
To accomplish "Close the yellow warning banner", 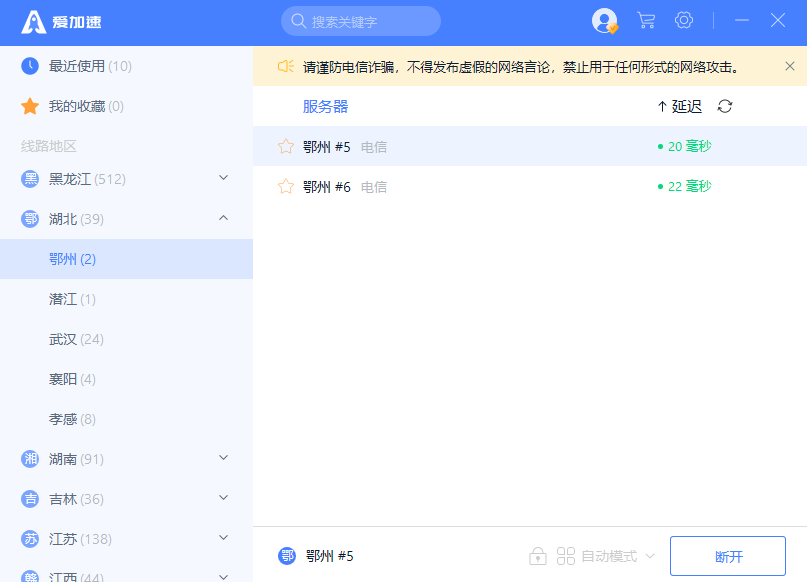I will tap(789, 67).
